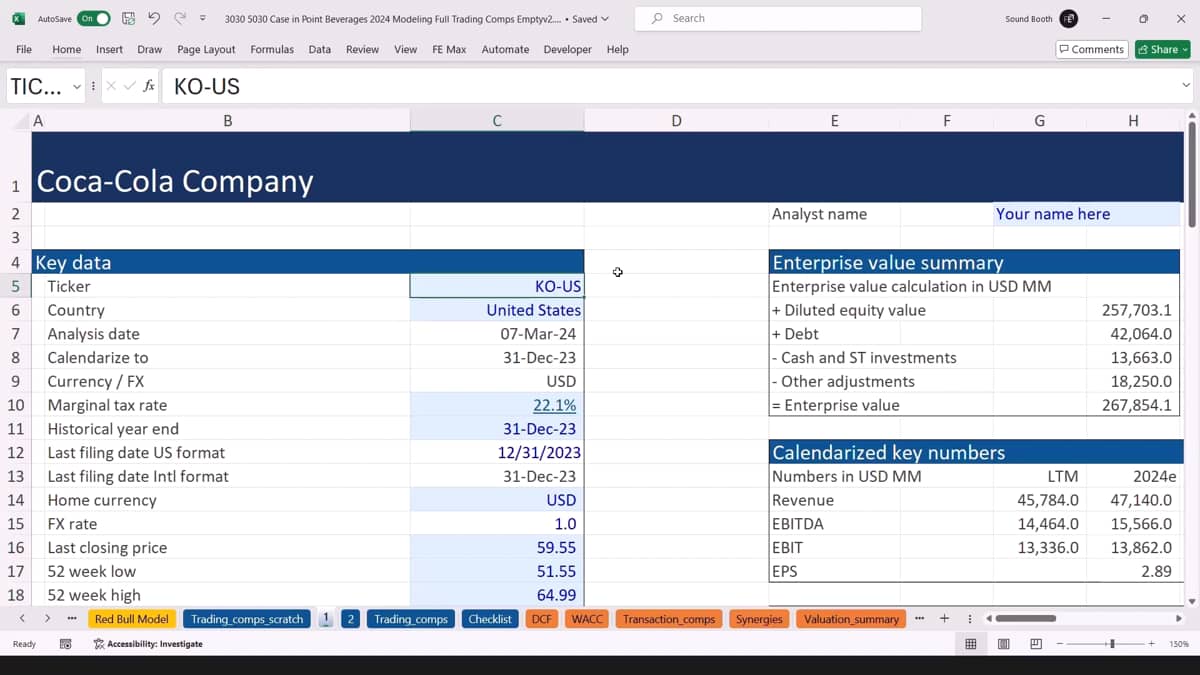The height and width of the screenshot is (675, 1200).
Task: Open the Automate tab
Action: [x=505, y=49]
